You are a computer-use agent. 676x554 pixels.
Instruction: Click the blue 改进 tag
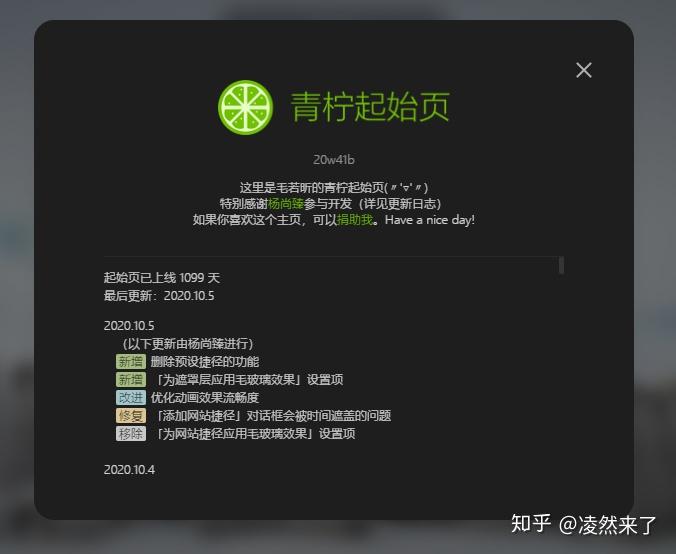131,398
